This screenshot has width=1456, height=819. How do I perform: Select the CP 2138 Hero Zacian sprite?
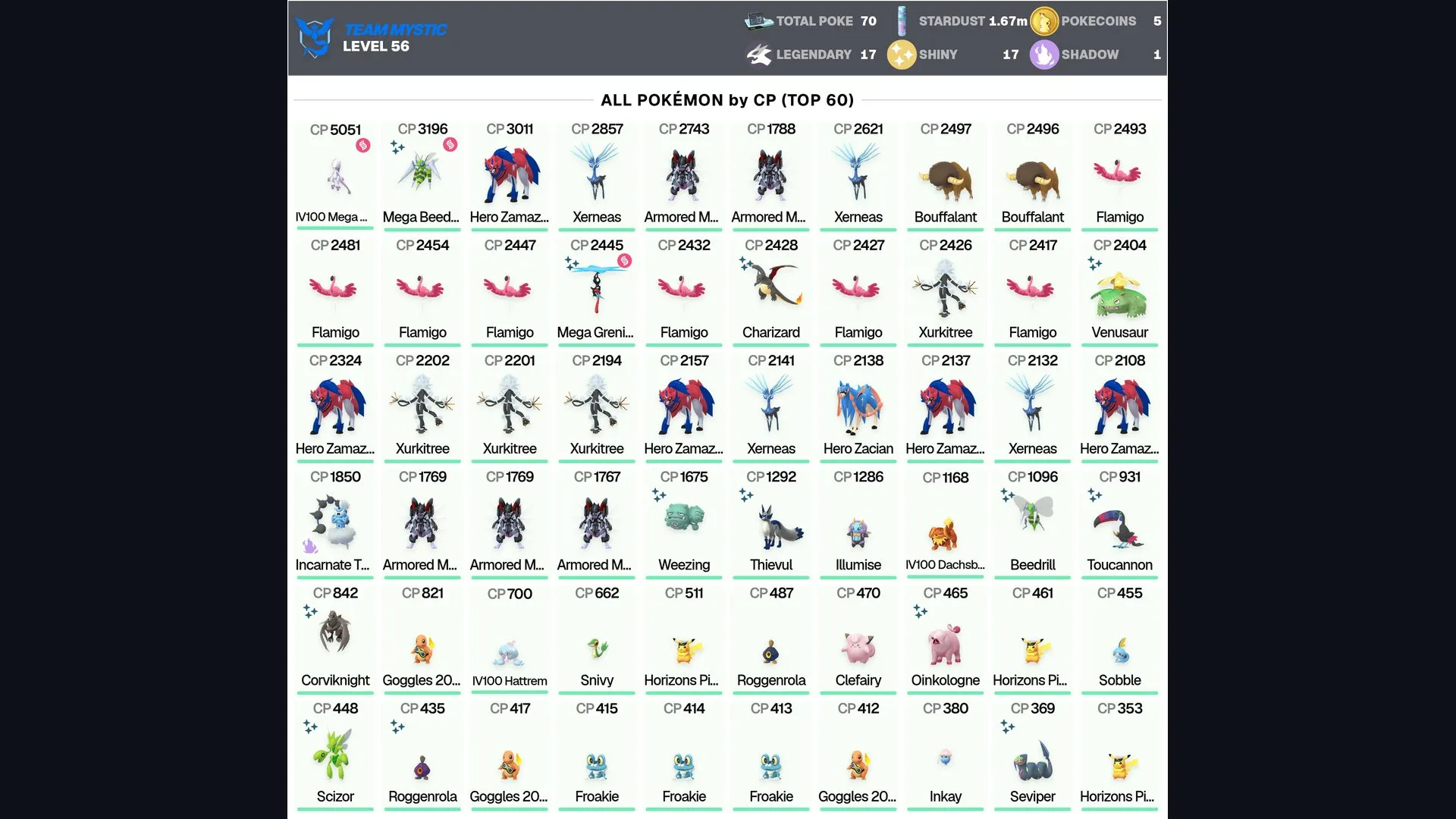pos(858,406)
